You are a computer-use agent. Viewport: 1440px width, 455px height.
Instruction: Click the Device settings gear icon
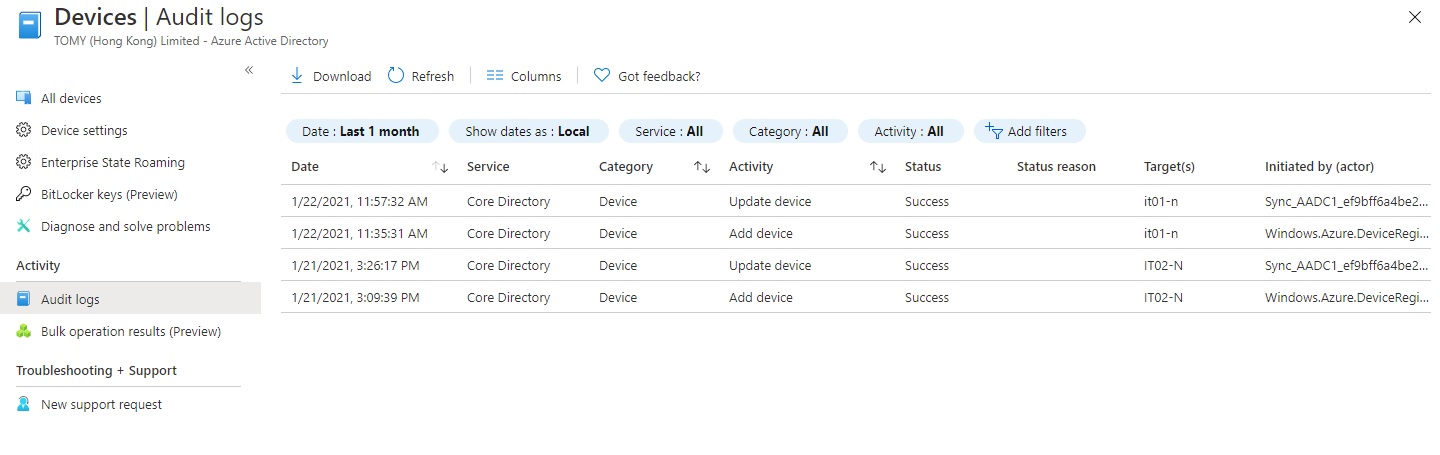[x=24, y=130]
